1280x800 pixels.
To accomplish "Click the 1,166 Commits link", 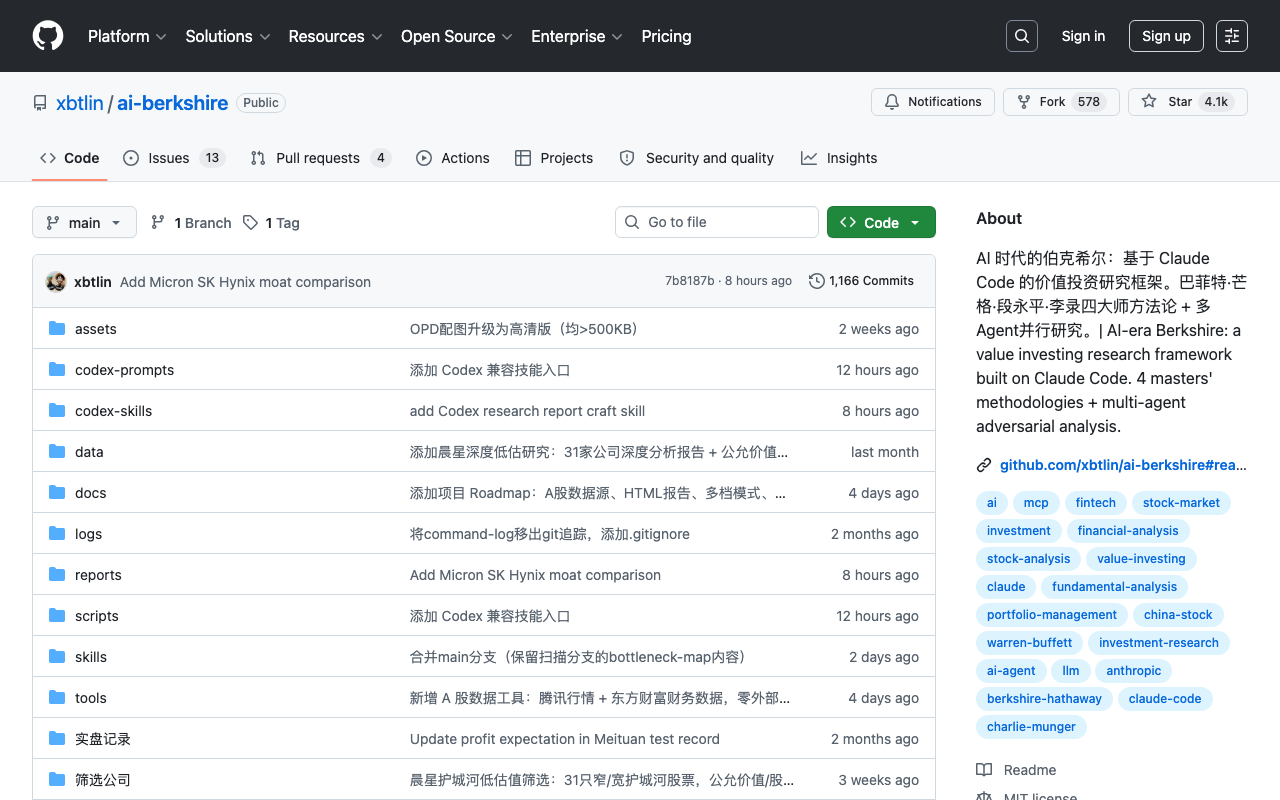I will tap(861, 281).
